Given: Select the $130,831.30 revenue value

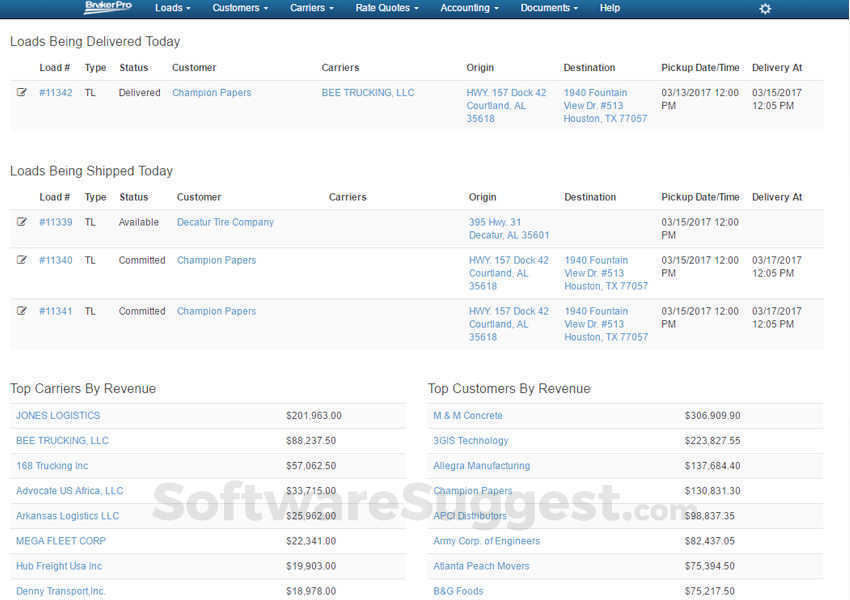Looking at the screenshot, I should pos(712,491).
